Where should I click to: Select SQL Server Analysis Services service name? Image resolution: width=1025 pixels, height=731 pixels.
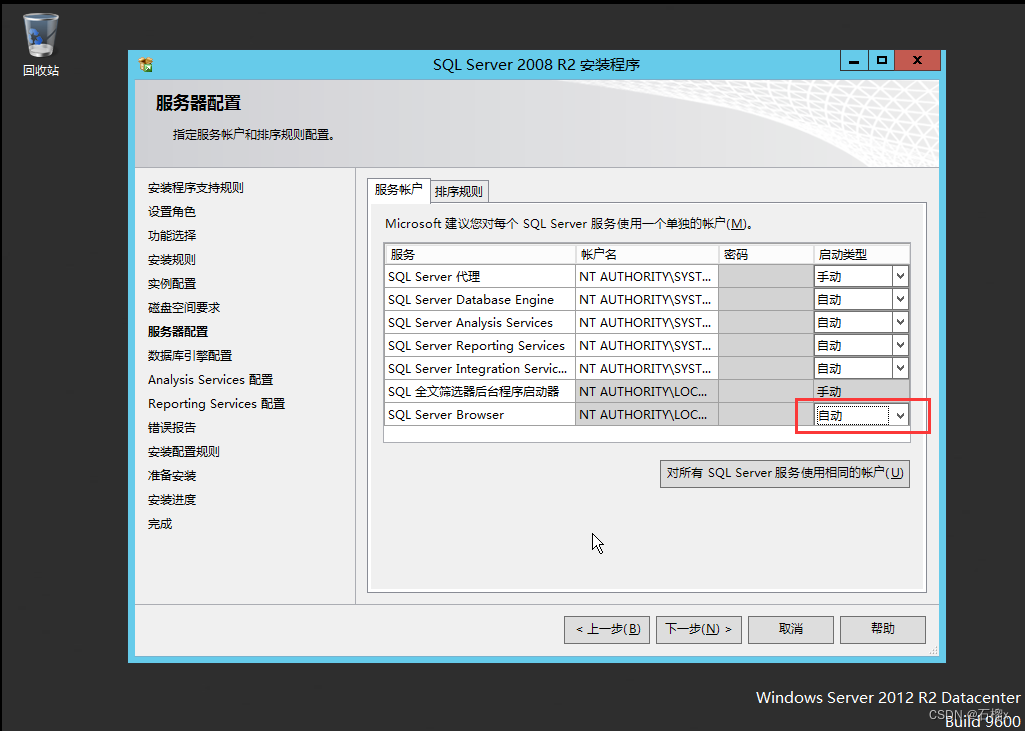480,322
